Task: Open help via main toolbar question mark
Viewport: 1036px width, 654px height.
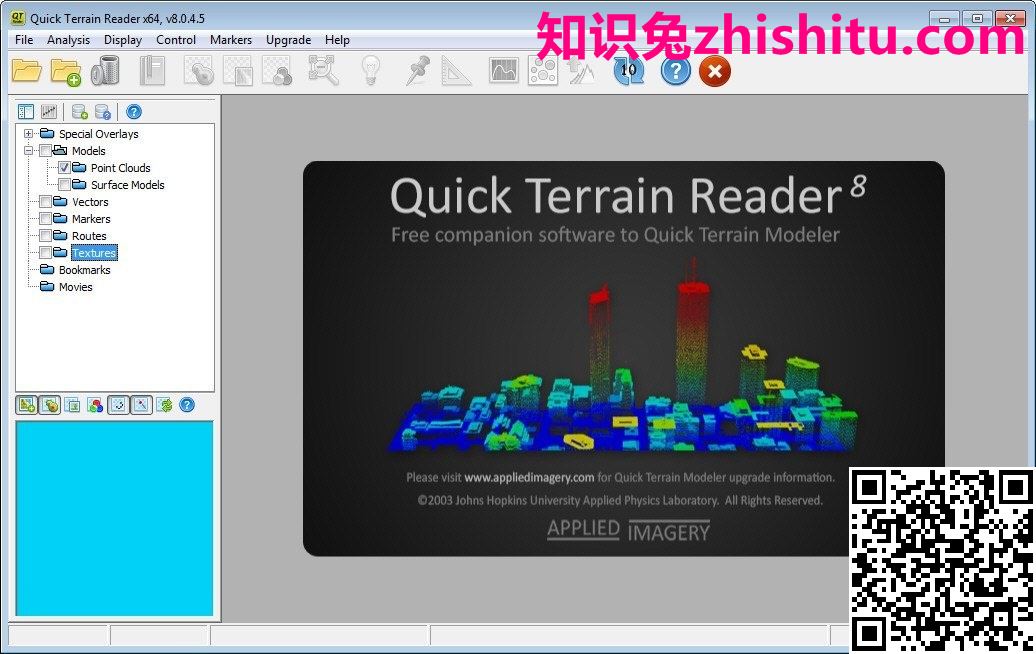Action: click(675, 71)
